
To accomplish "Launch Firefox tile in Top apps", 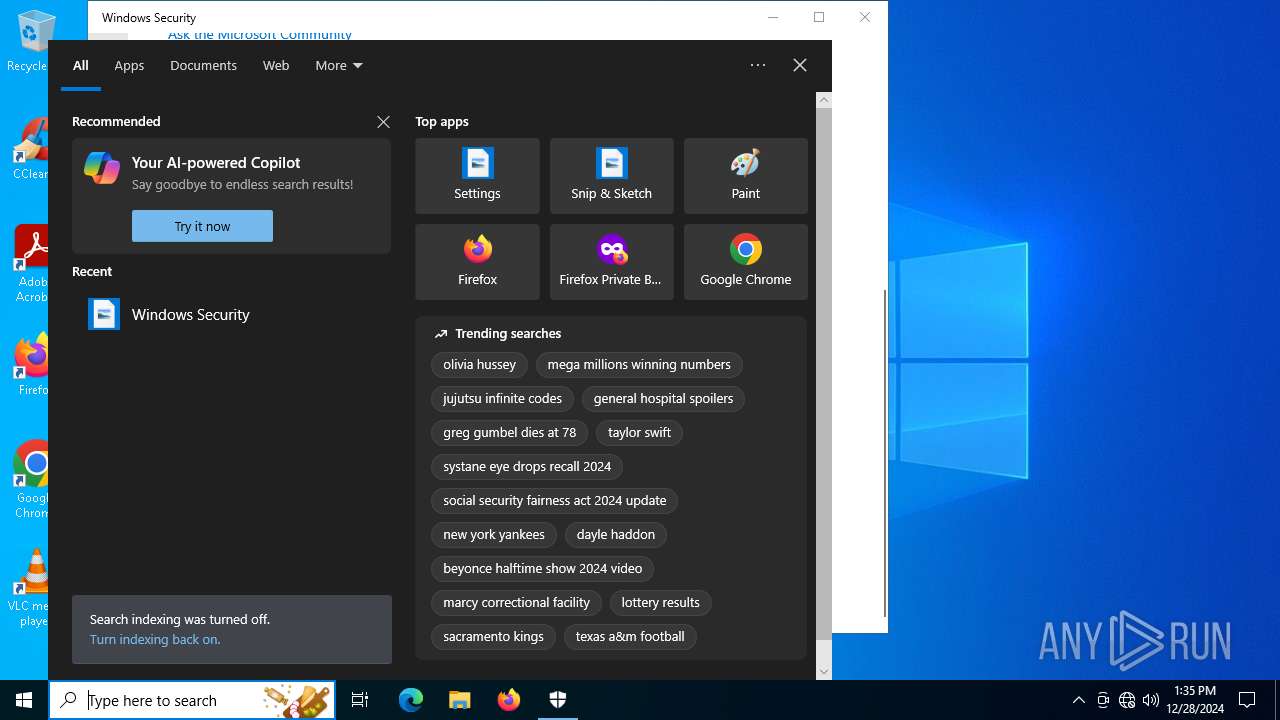I will tap(477, 262).
